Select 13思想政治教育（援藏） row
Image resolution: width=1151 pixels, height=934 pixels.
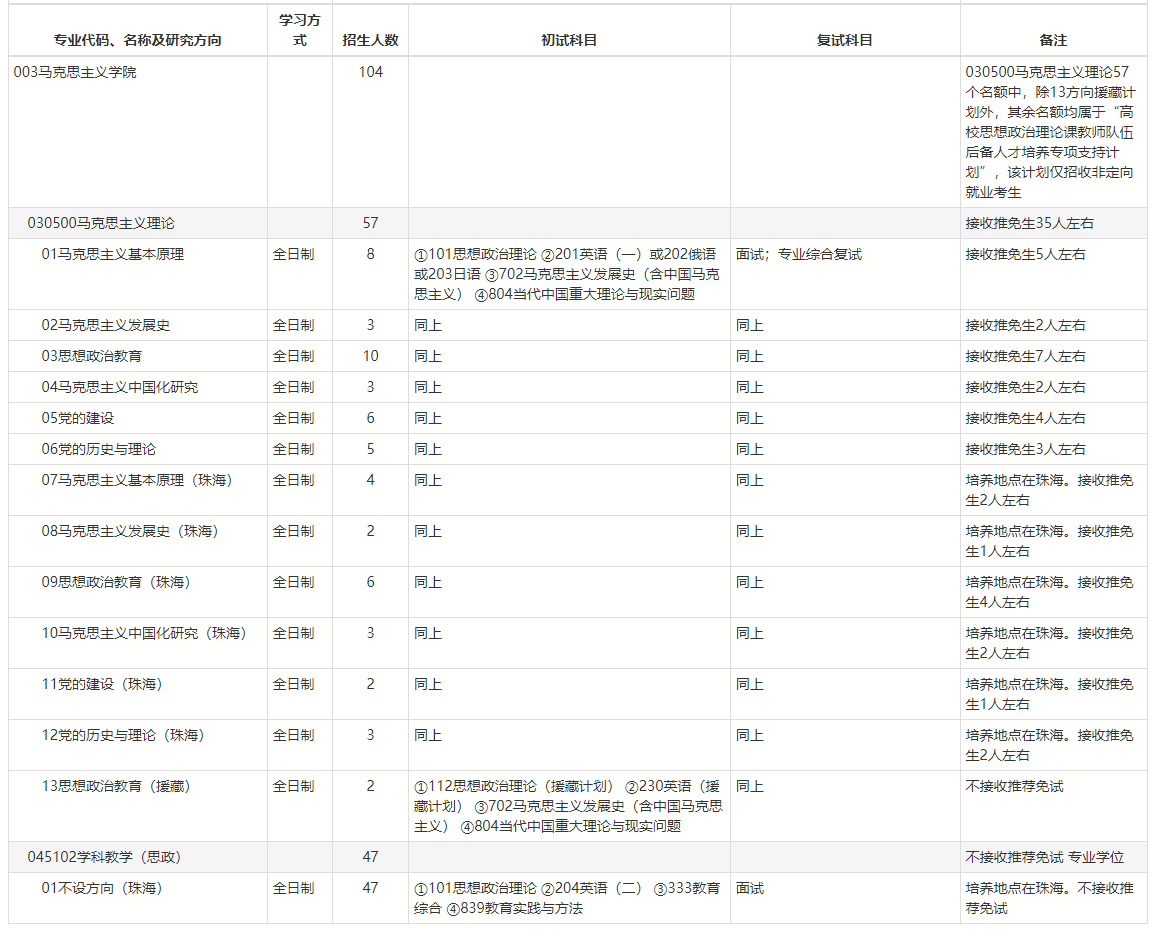click(577, 806)
